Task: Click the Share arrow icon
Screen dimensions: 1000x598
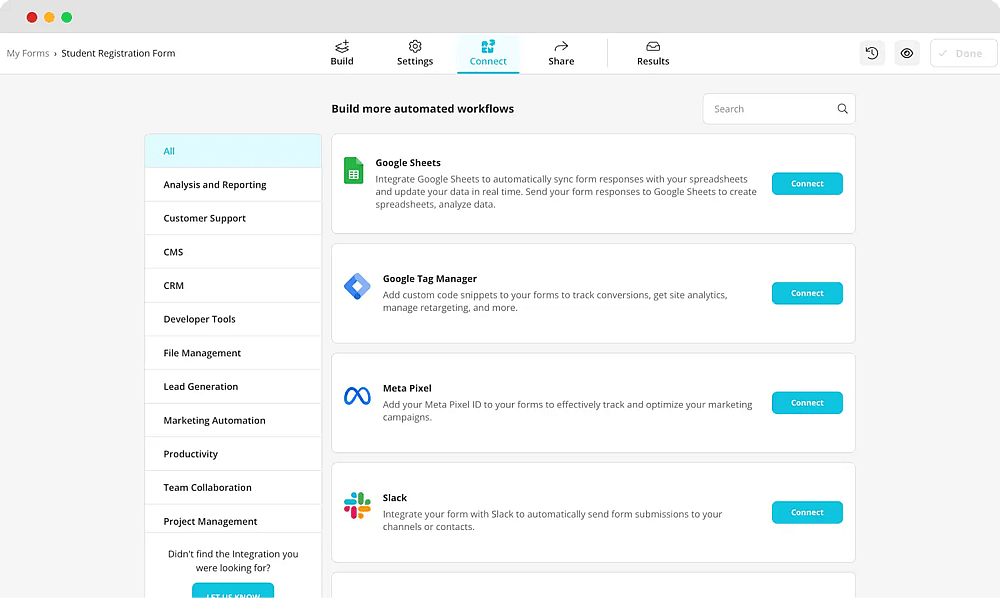Action: tap(561, 46)
